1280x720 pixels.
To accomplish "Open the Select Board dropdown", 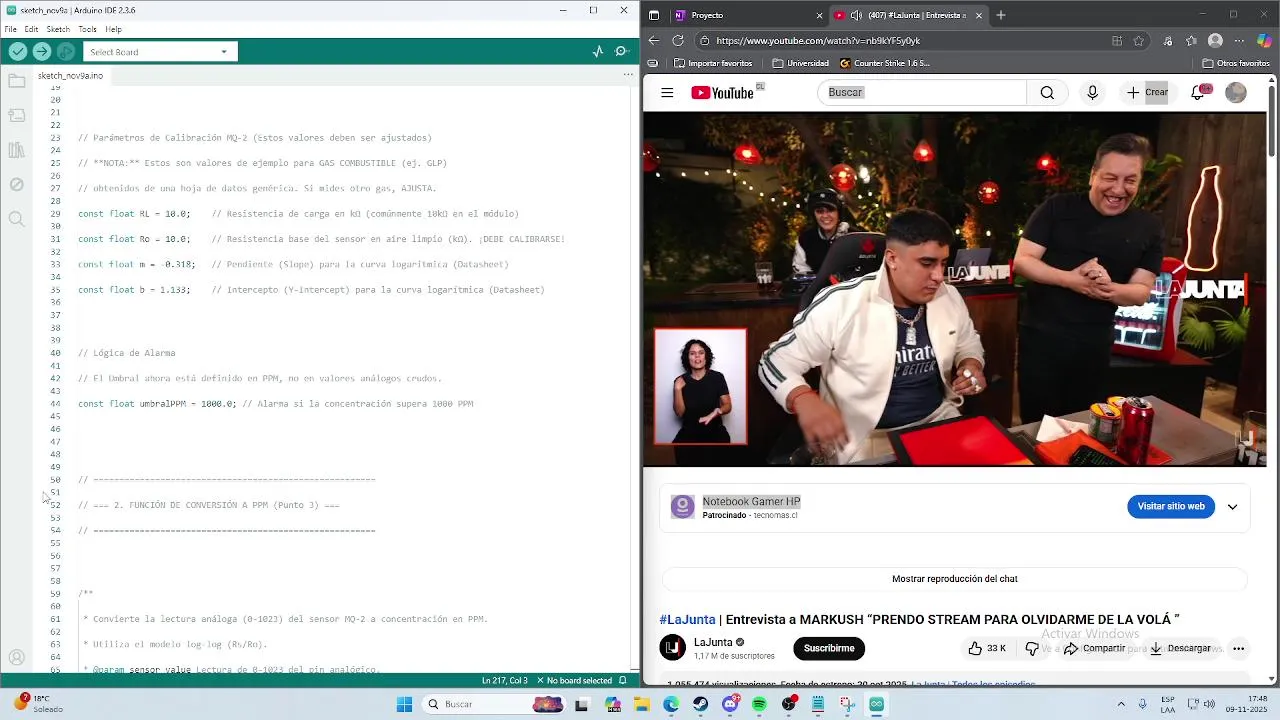I will 160,52.
